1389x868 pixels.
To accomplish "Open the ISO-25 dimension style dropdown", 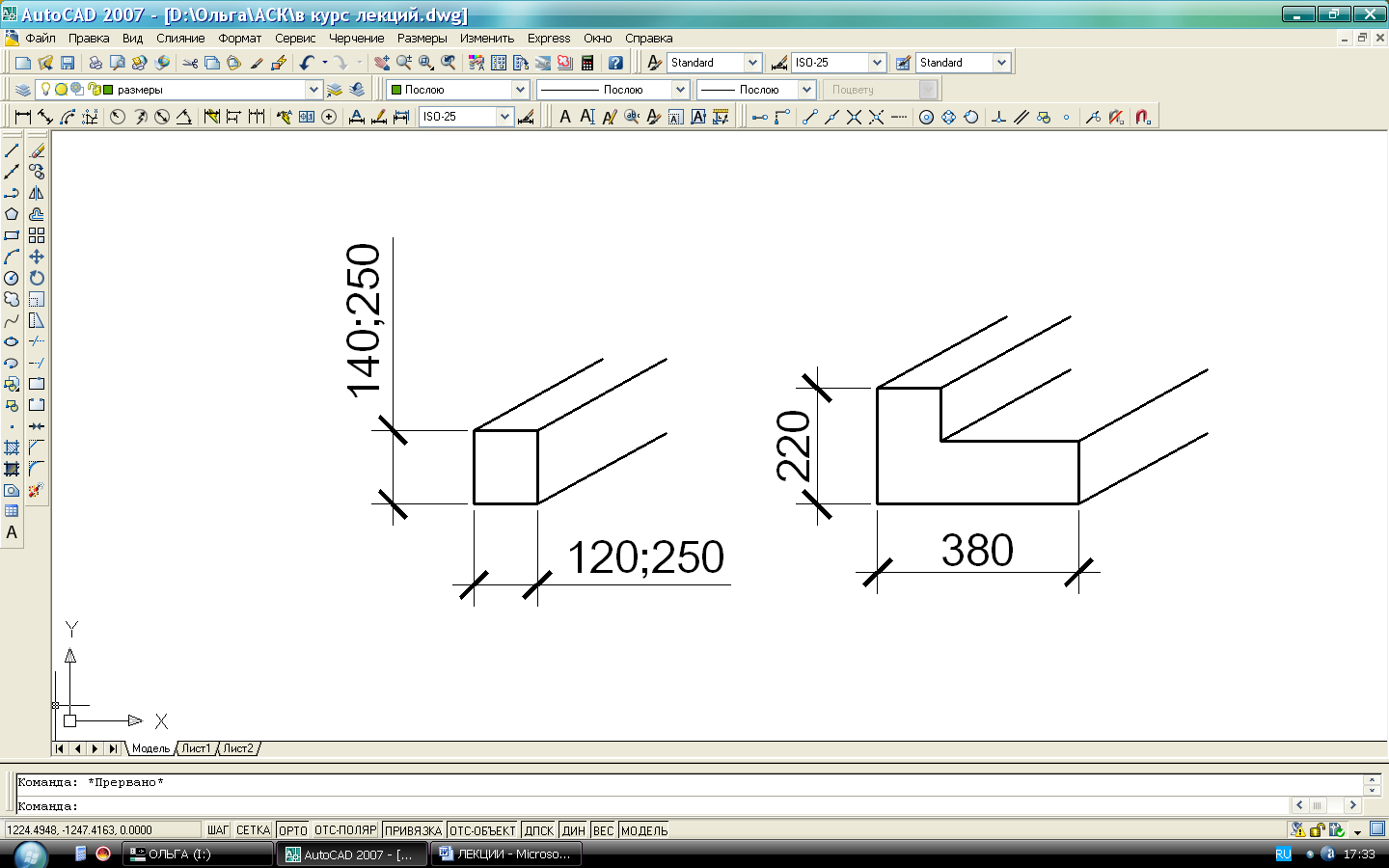I will point(877,63).
